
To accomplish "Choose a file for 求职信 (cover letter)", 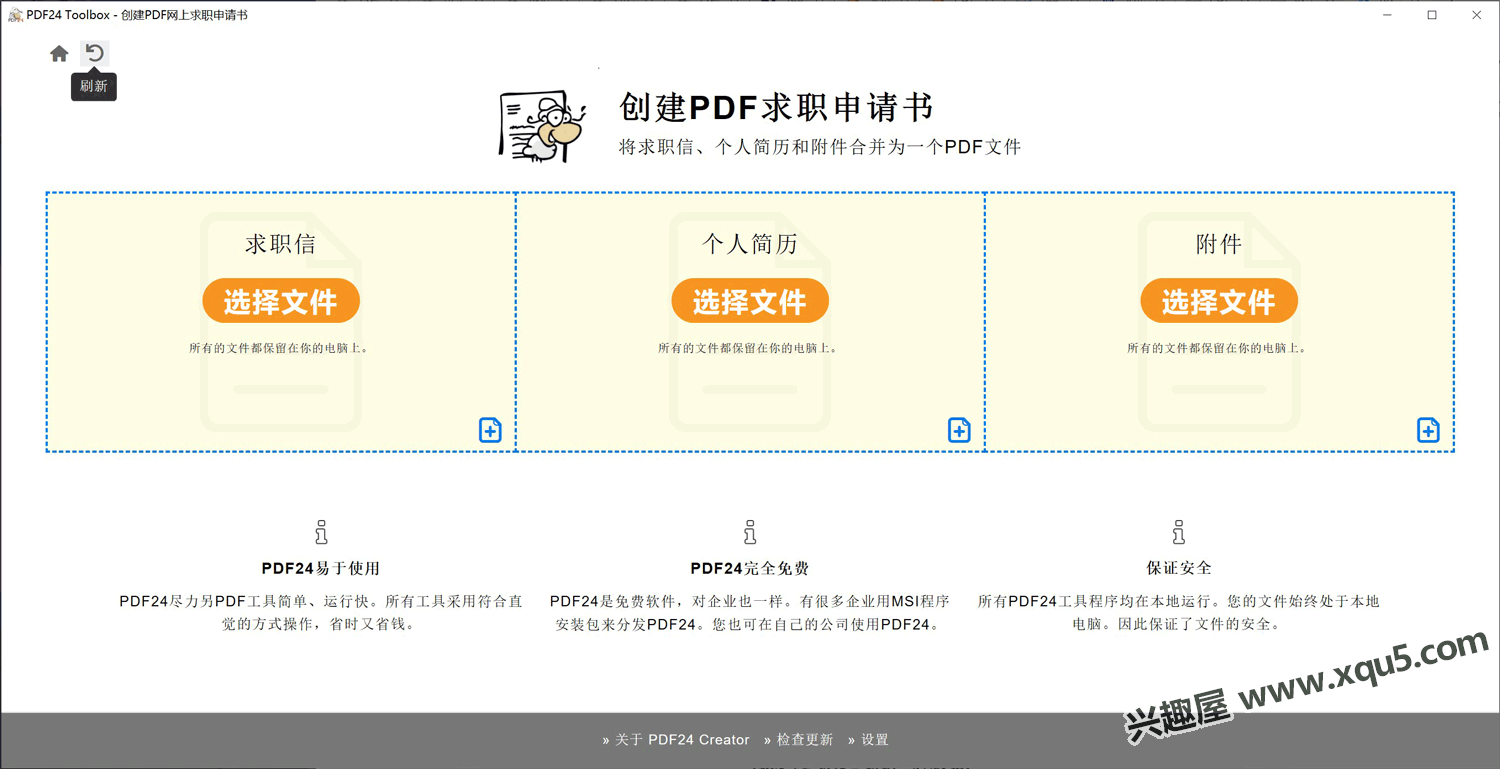I will tap(281, 301).
